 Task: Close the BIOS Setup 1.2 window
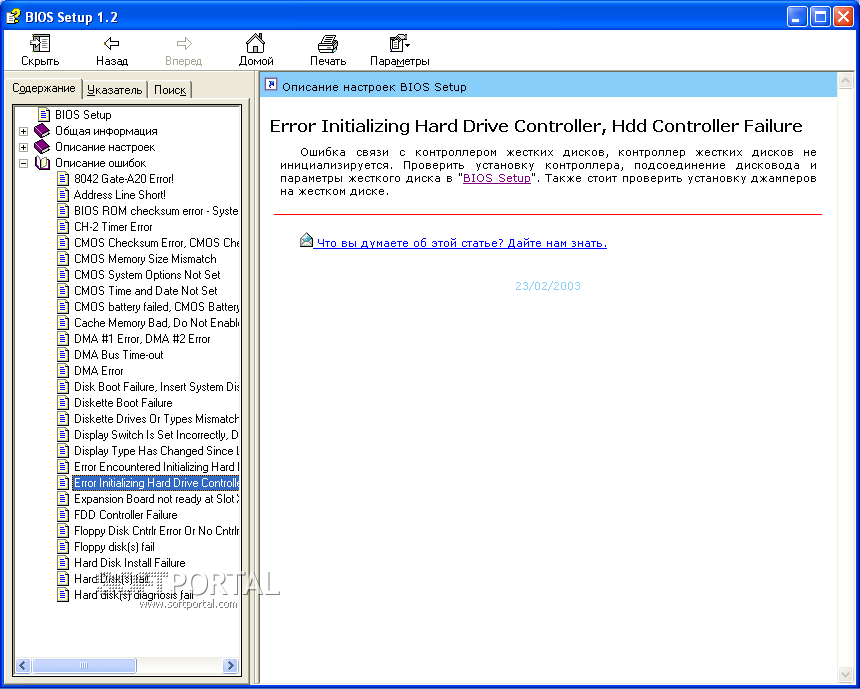(843, 17)
